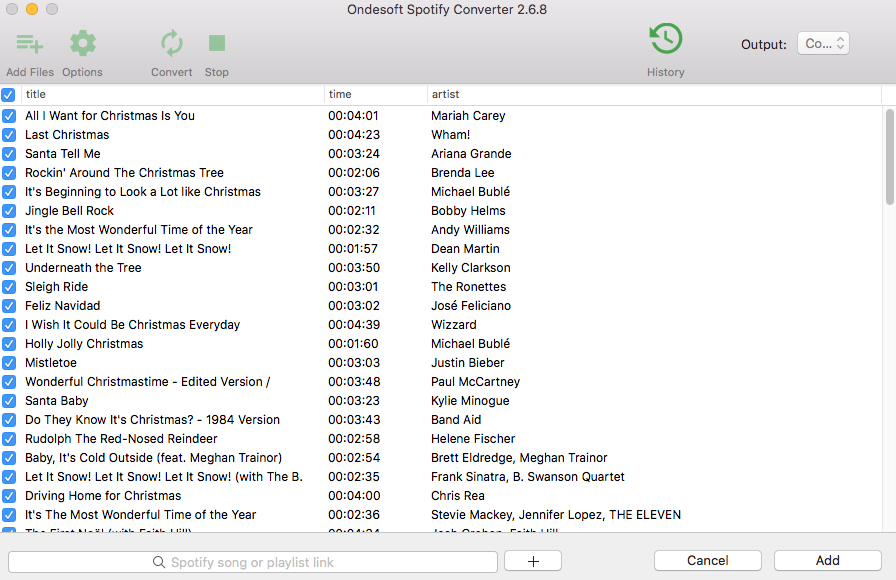The width and height of the screenshot is (896, 580).
Task: Focus the Spotify song or playlist link field
Action: pyautogui.click(x=253, y=562)
